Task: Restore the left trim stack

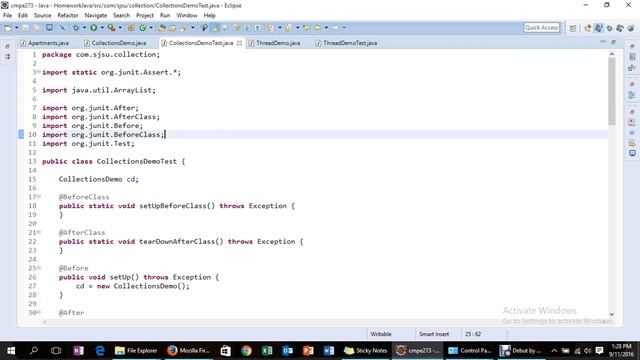Action: click(7, 46)
